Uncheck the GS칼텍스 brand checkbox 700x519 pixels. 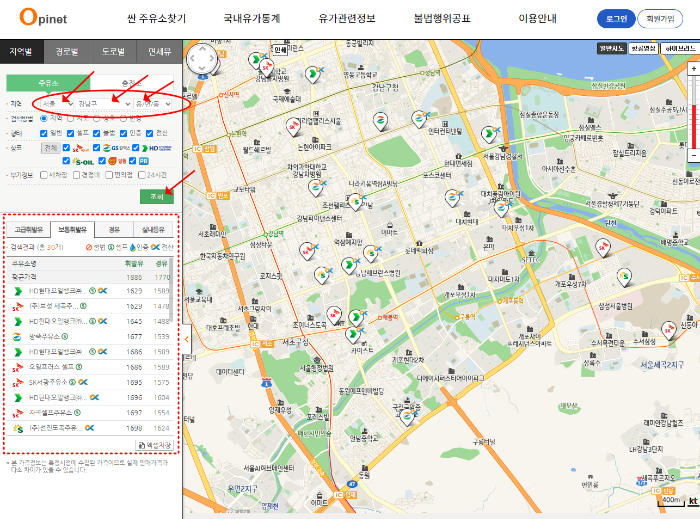tap(96, 148)
